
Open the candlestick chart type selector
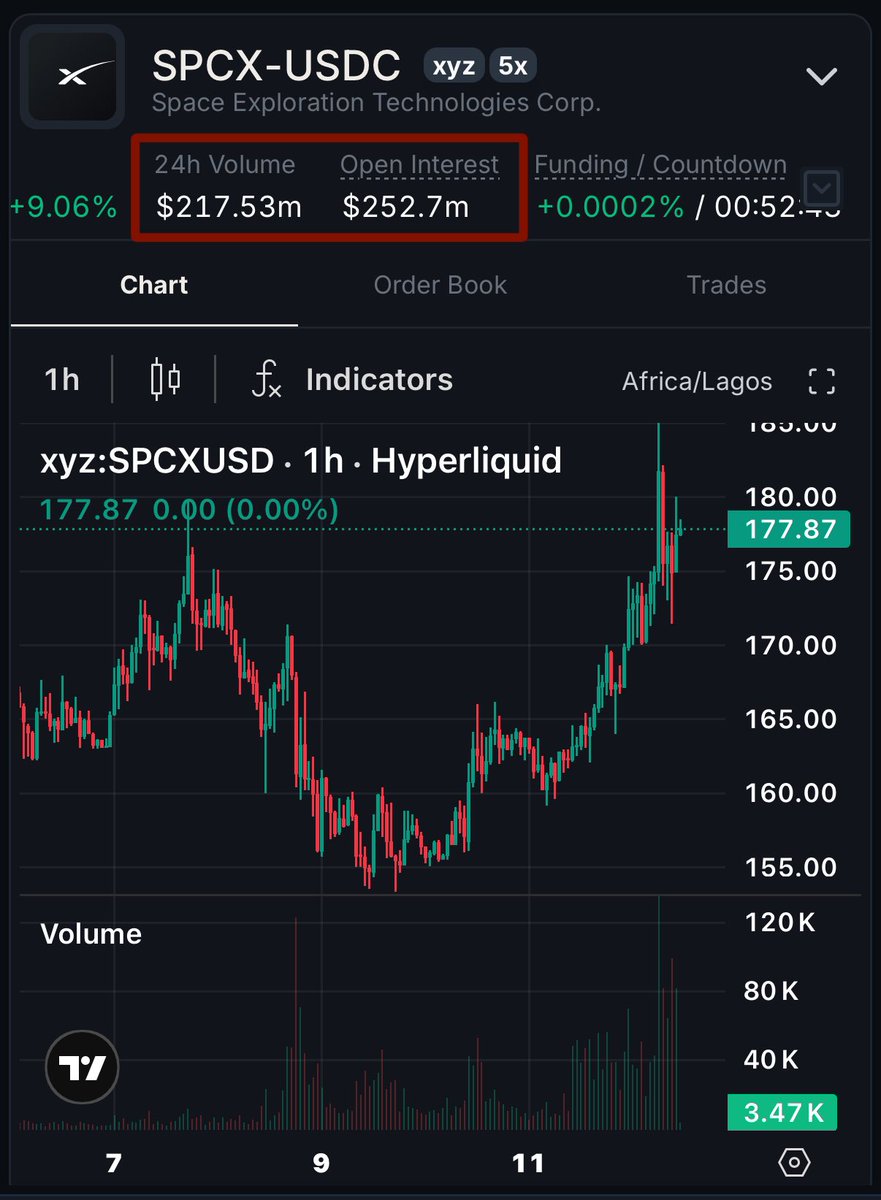tap(165, 380)
